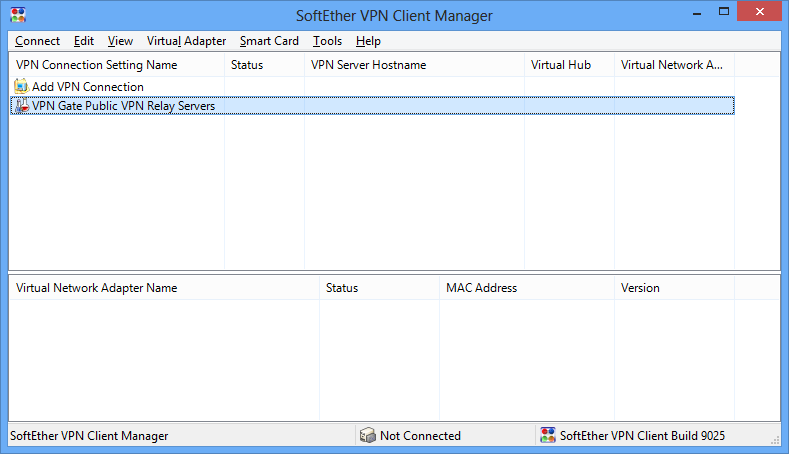The width and height of the screenshot is (789, 454).
Task: Open the Connect menu
Action: pyautogui.click(x=38, y=41)
